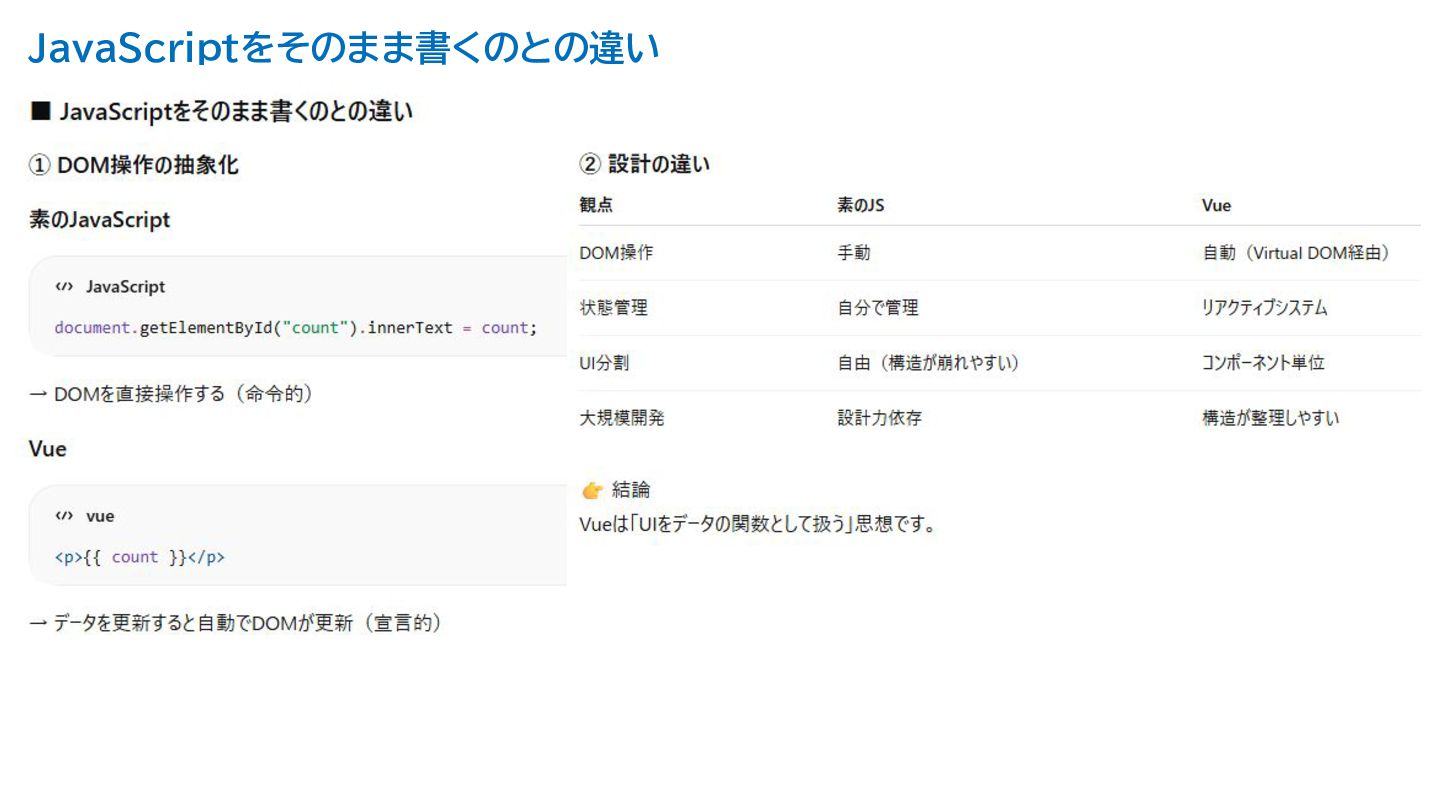
Task: Select the DOM操作 row label in the table
Action: click(616, 253)
